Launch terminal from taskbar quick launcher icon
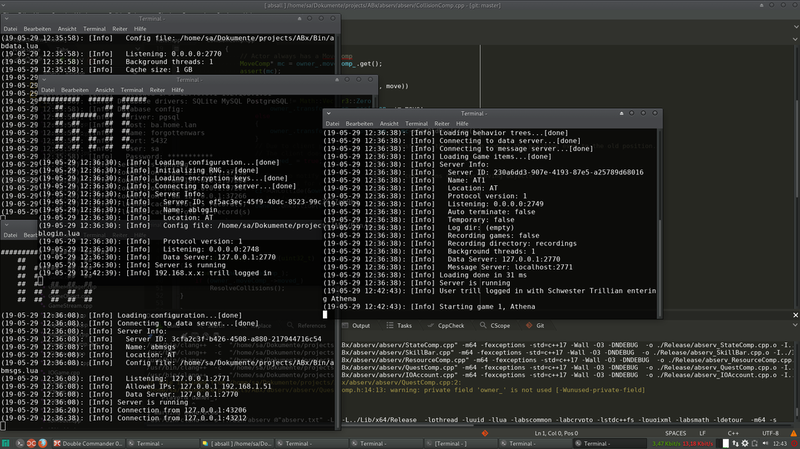Screen dimensions: 800x449 [x=20, y=443]
